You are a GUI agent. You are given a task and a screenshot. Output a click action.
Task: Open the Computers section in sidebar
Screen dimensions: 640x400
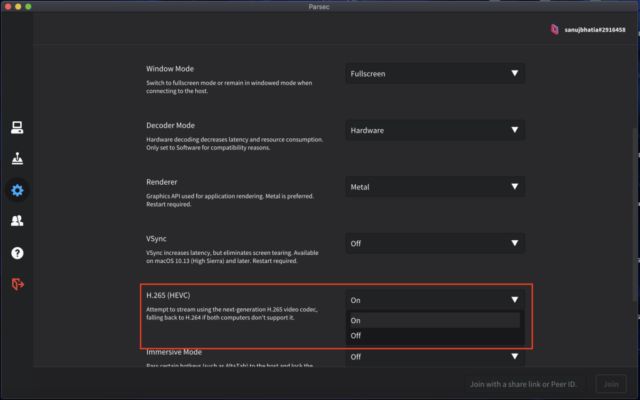click(x=17, y=128)
